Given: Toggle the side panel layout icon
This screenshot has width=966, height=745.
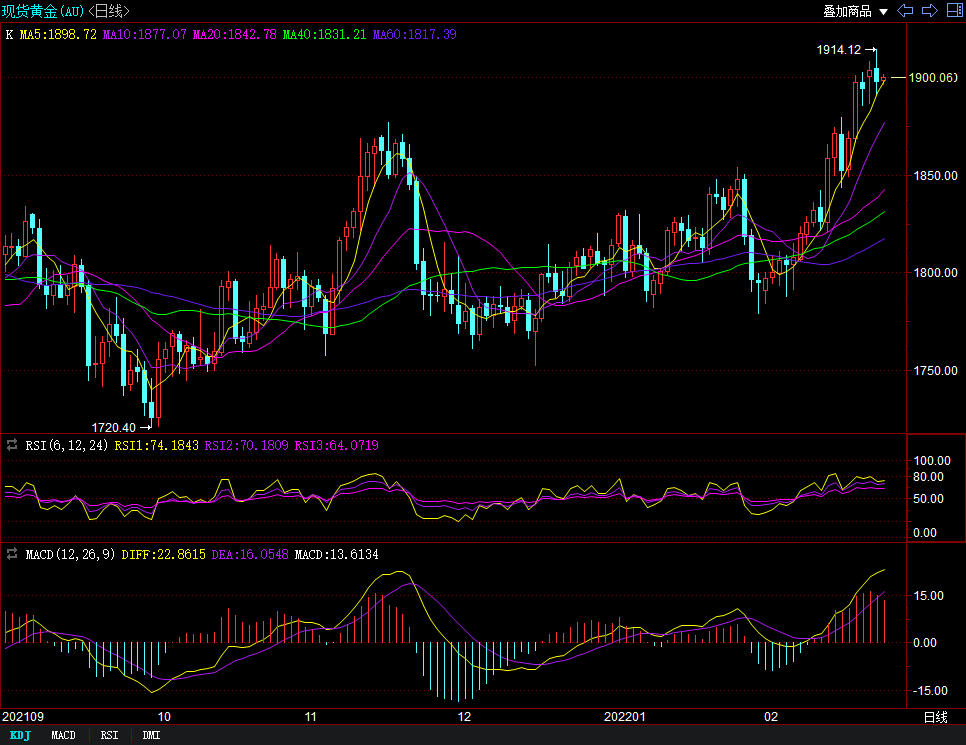Looking at the screenshot, I should point(952,11).
